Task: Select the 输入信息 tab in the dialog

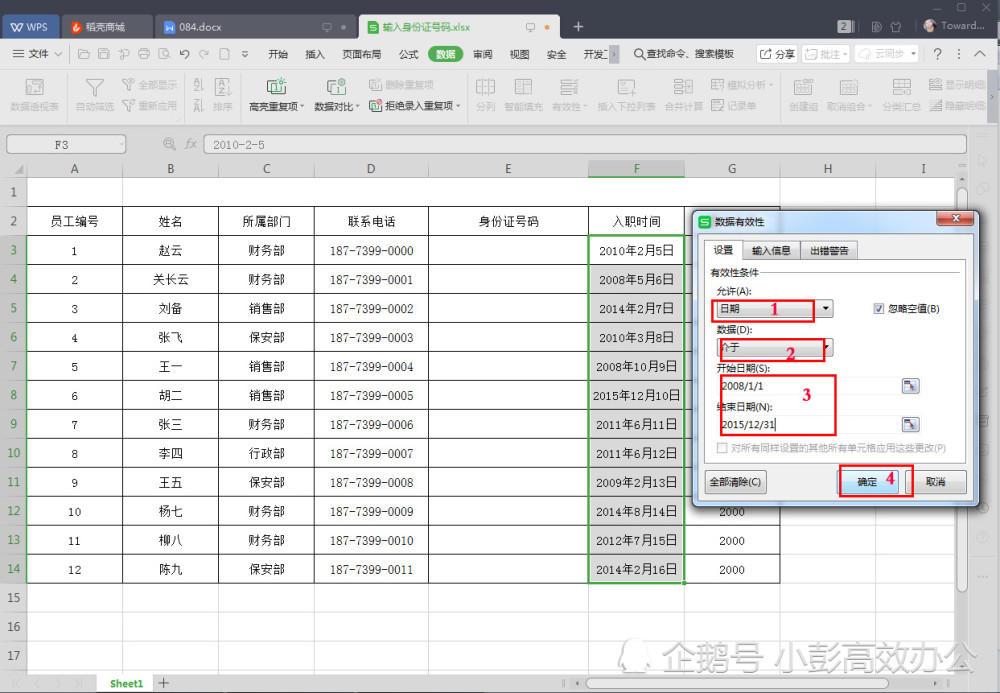Action: [x=771, y=251]
